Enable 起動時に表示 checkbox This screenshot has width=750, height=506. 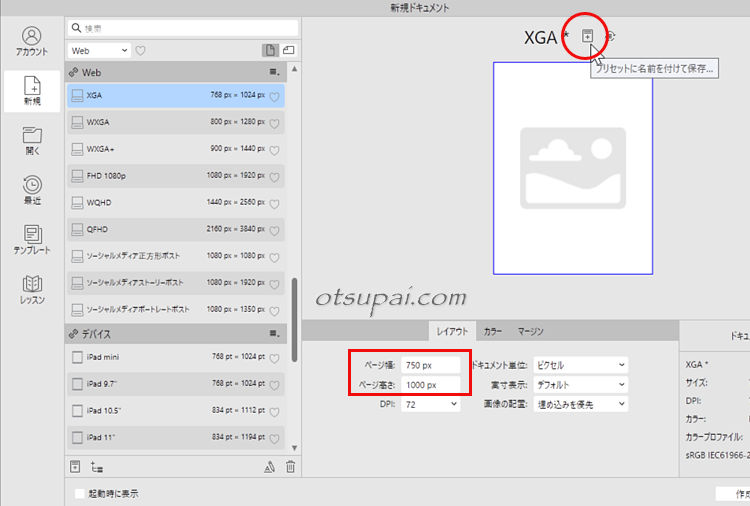pyautogui.click(x=81, y=493)
